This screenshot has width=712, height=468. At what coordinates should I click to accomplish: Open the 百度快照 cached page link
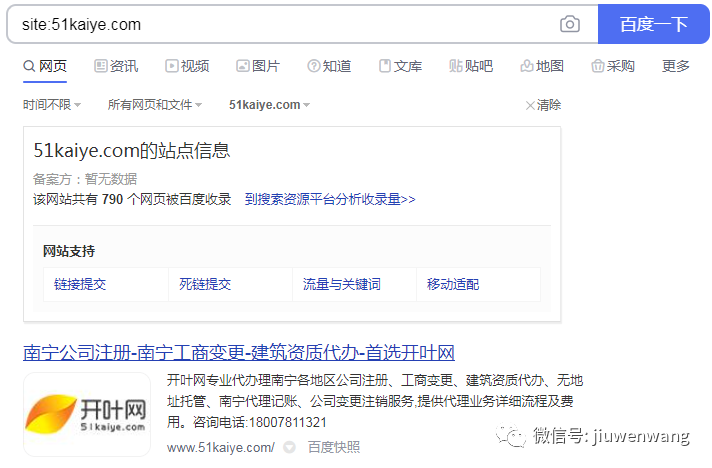tap(334, 448)
